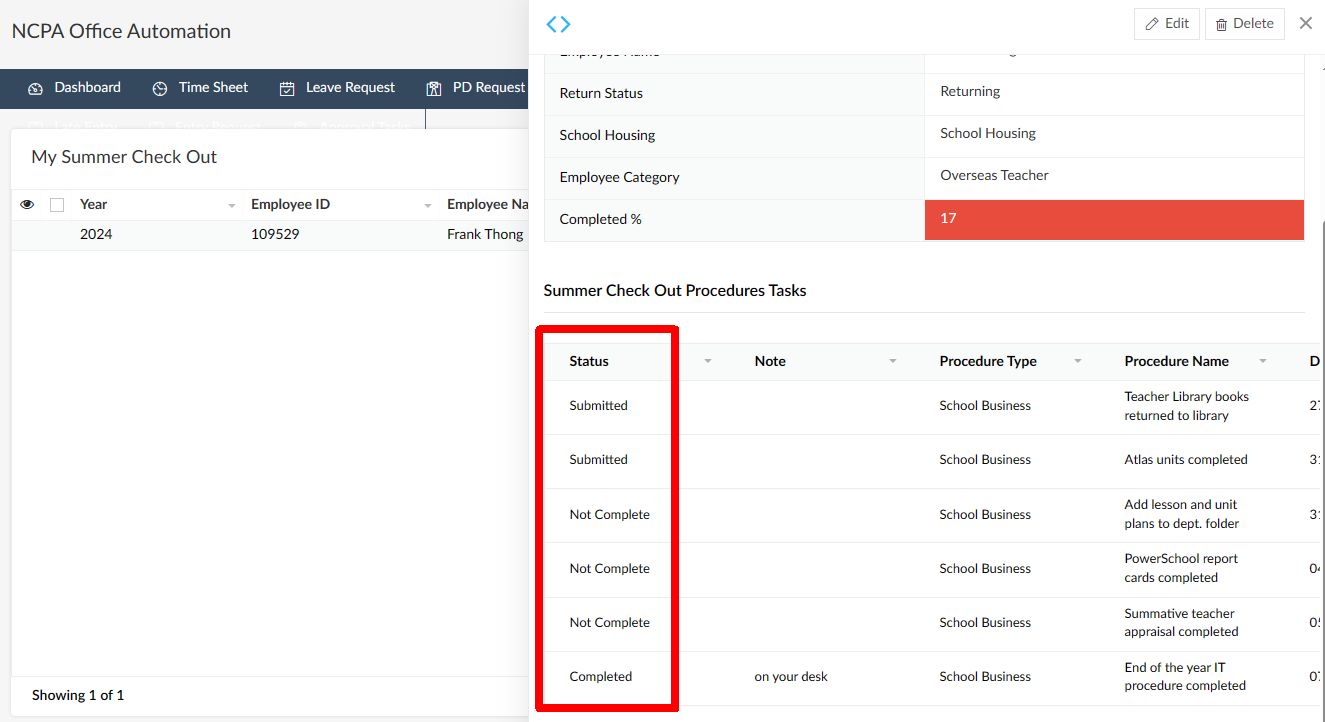Image resolution: width=1325 pixels, height=722 pixels.
Task: Open the Time Sheet menu item
Action: click(213, 88)
